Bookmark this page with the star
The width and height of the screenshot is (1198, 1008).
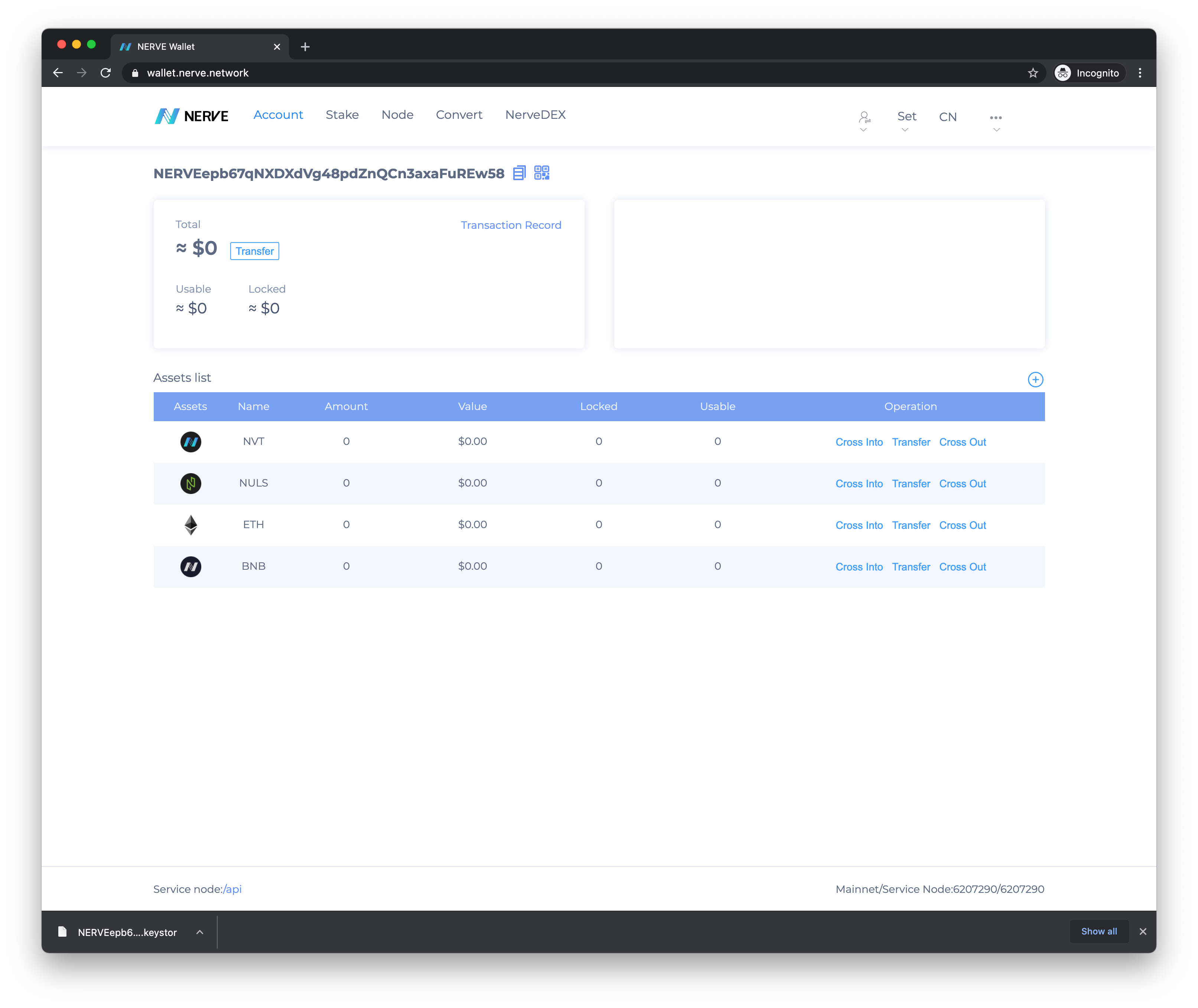1033,73
